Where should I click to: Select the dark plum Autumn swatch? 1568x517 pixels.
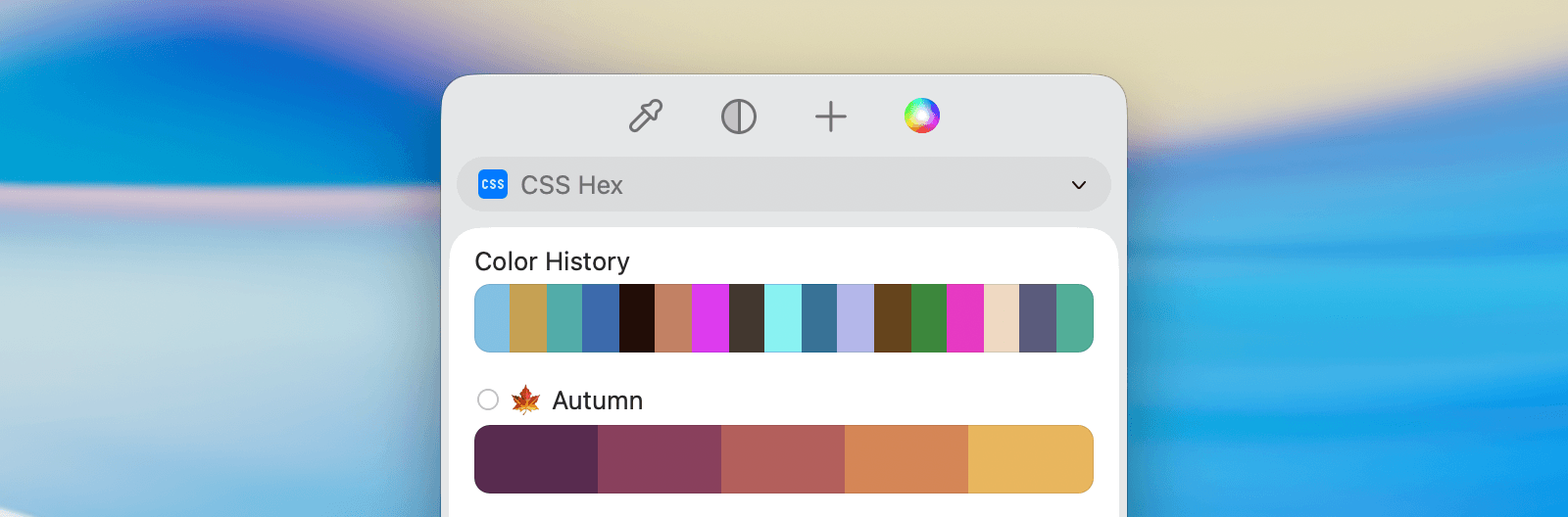[x=536, y=459]
